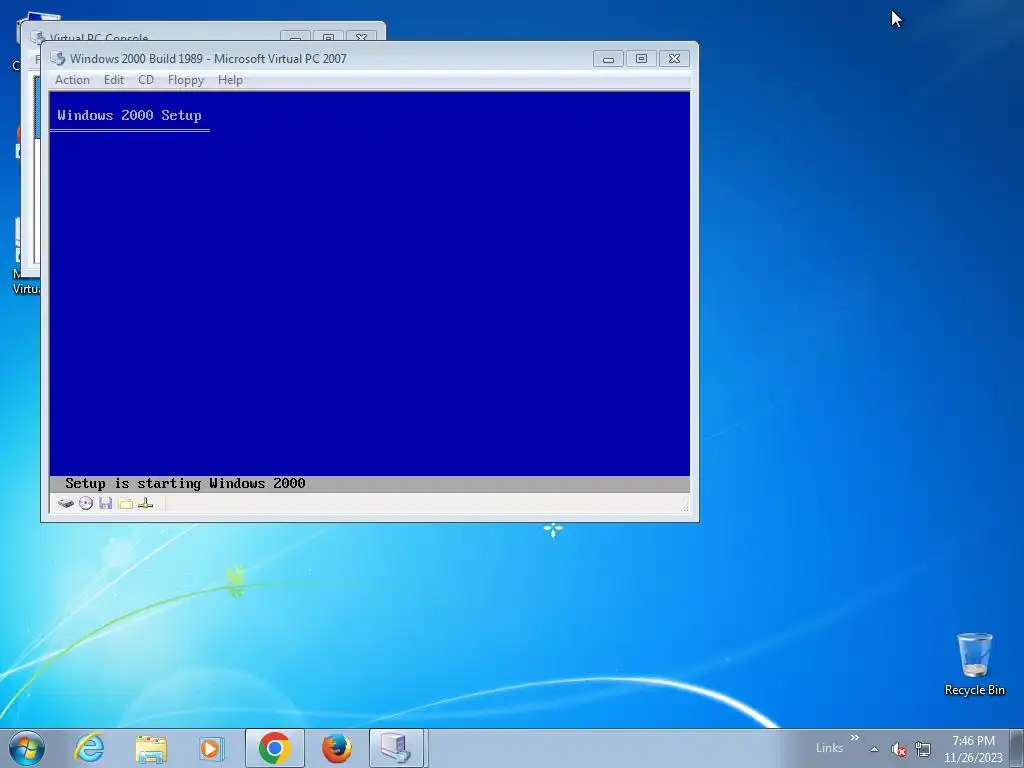Click 'Setup is starting Windows 2000' status text
The height and width of the screenshot is (768, 1024).
pos(185,483)
